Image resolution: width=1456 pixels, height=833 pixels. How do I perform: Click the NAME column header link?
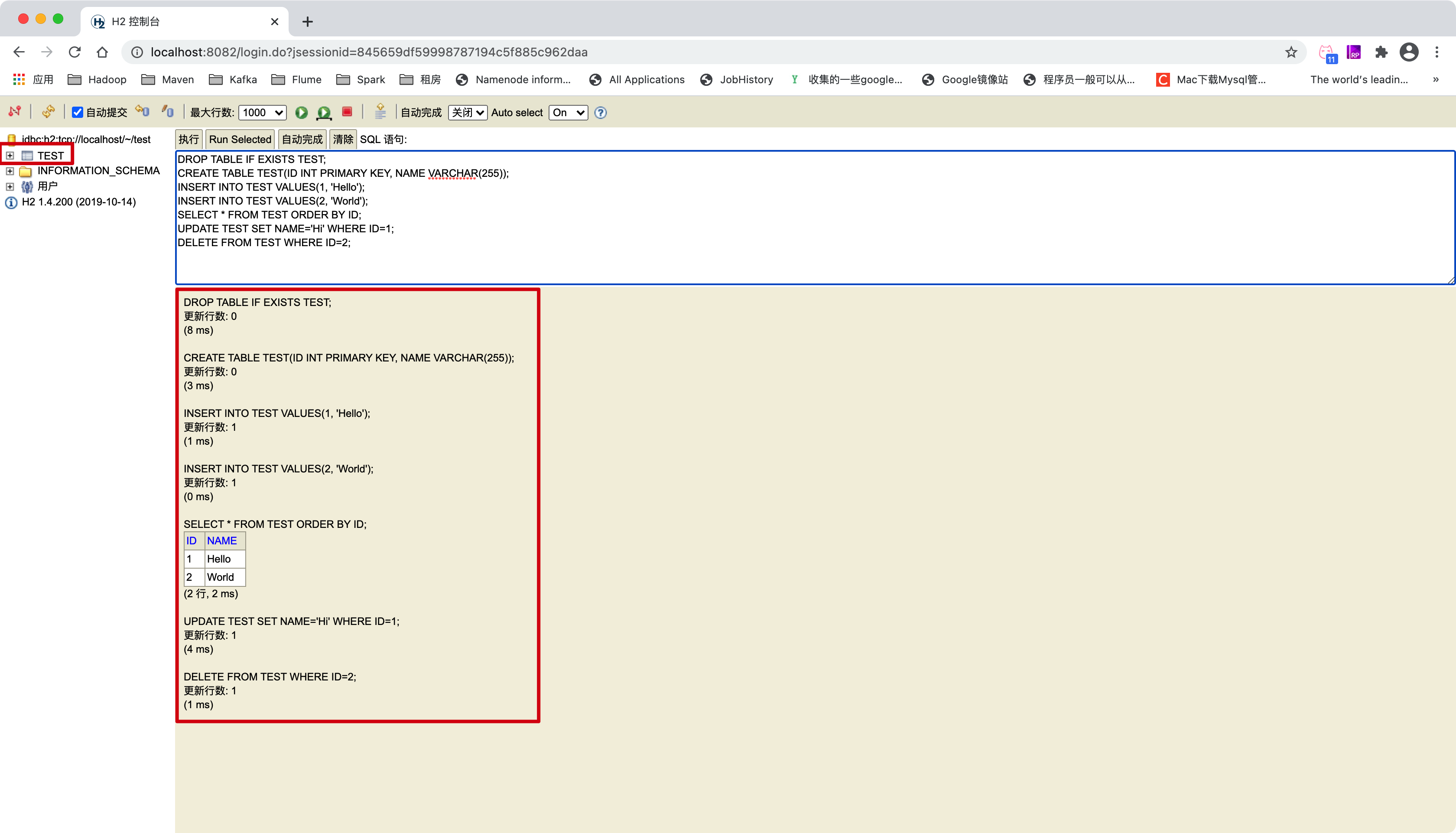click(x=222, y=540)
